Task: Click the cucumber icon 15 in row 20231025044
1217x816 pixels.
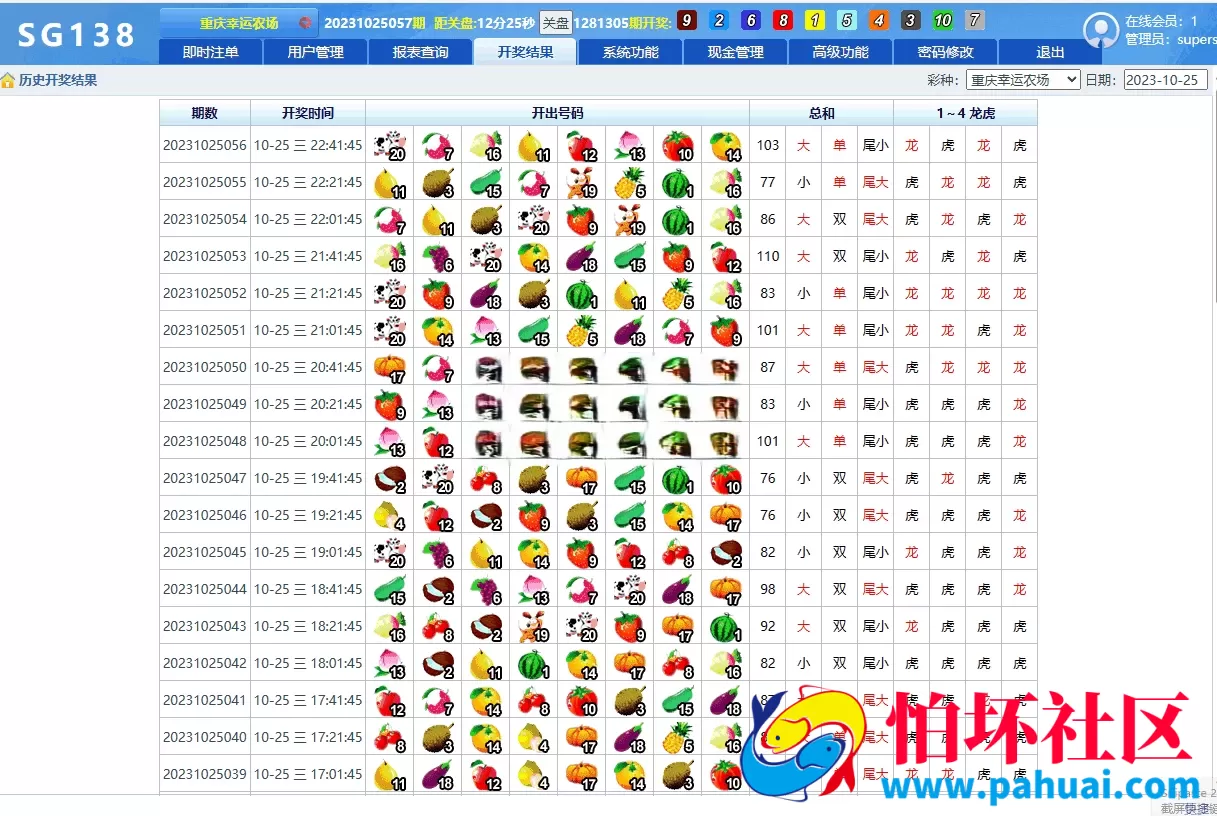Action: (x=389, y=590)
